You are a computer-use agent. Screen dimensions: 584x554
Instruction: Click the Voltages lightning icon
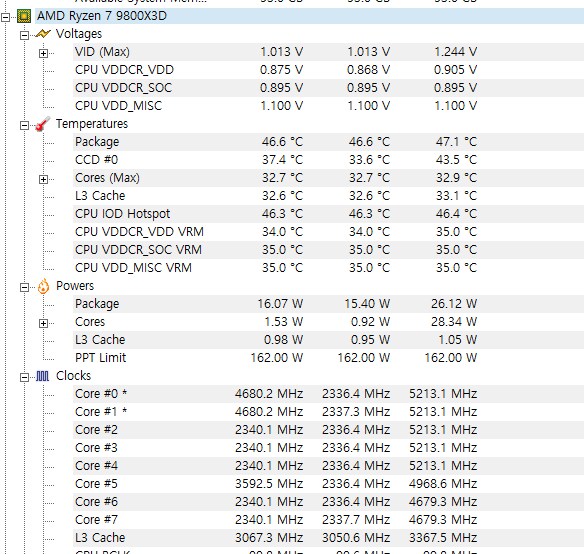[43, 34]
